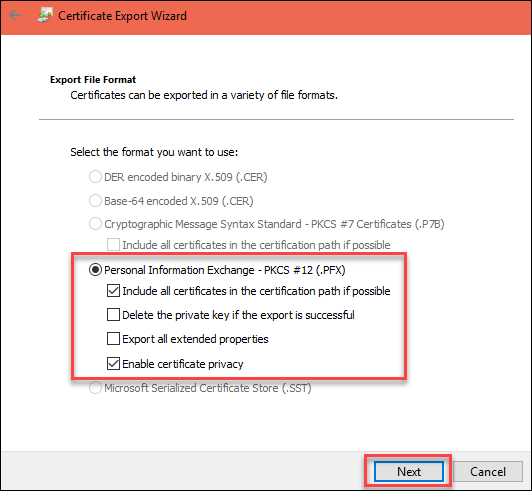
Task: Cancel the certificate export wizard
Action: click(x=488, y=472)
